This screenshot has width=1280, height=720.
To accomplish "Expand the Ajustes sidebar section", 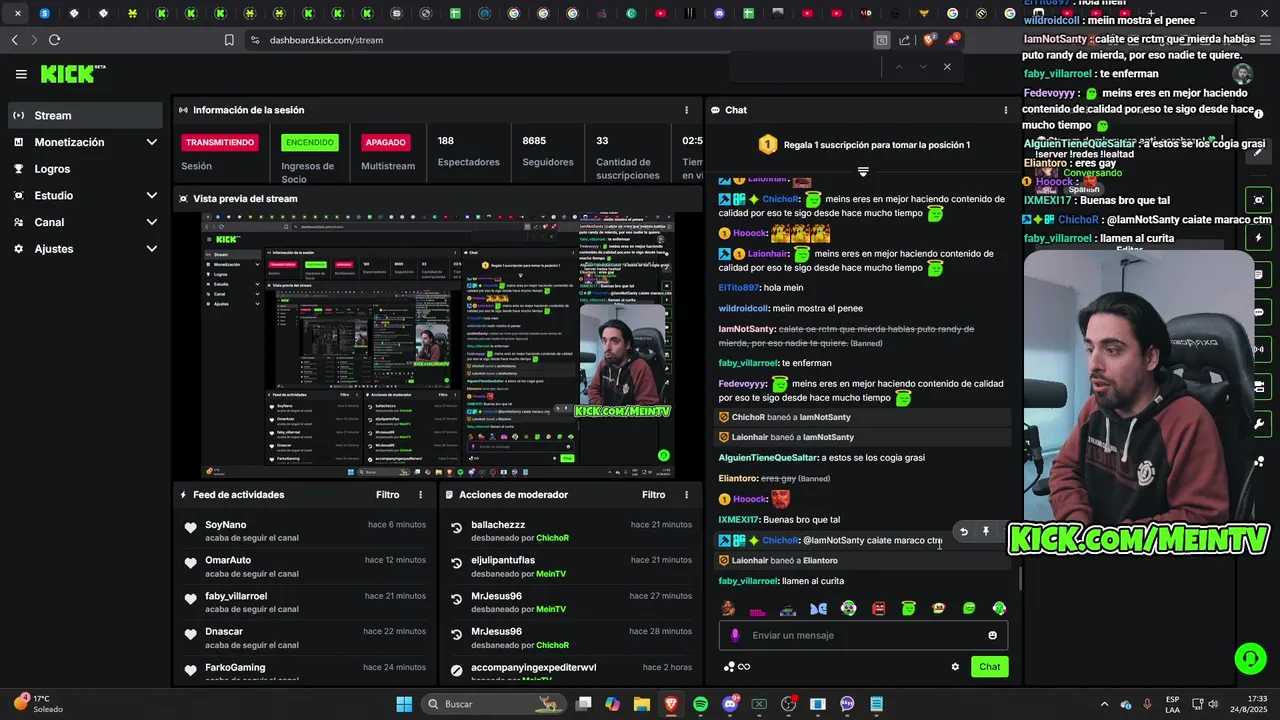I will (x=85, y=248).
